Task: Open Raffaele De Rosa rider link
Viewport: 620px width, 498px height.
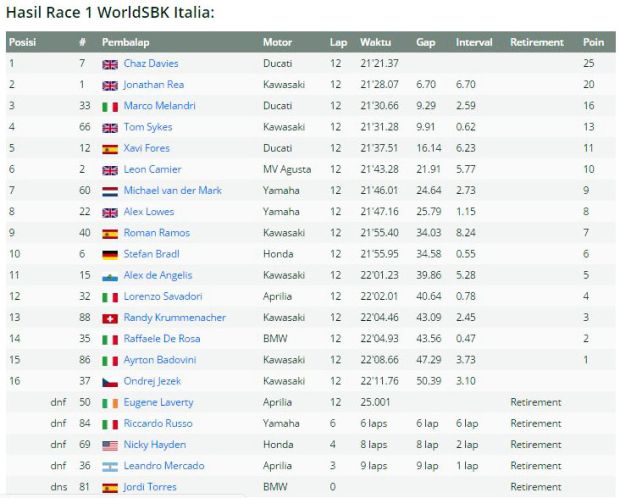Action: [162, 339]
